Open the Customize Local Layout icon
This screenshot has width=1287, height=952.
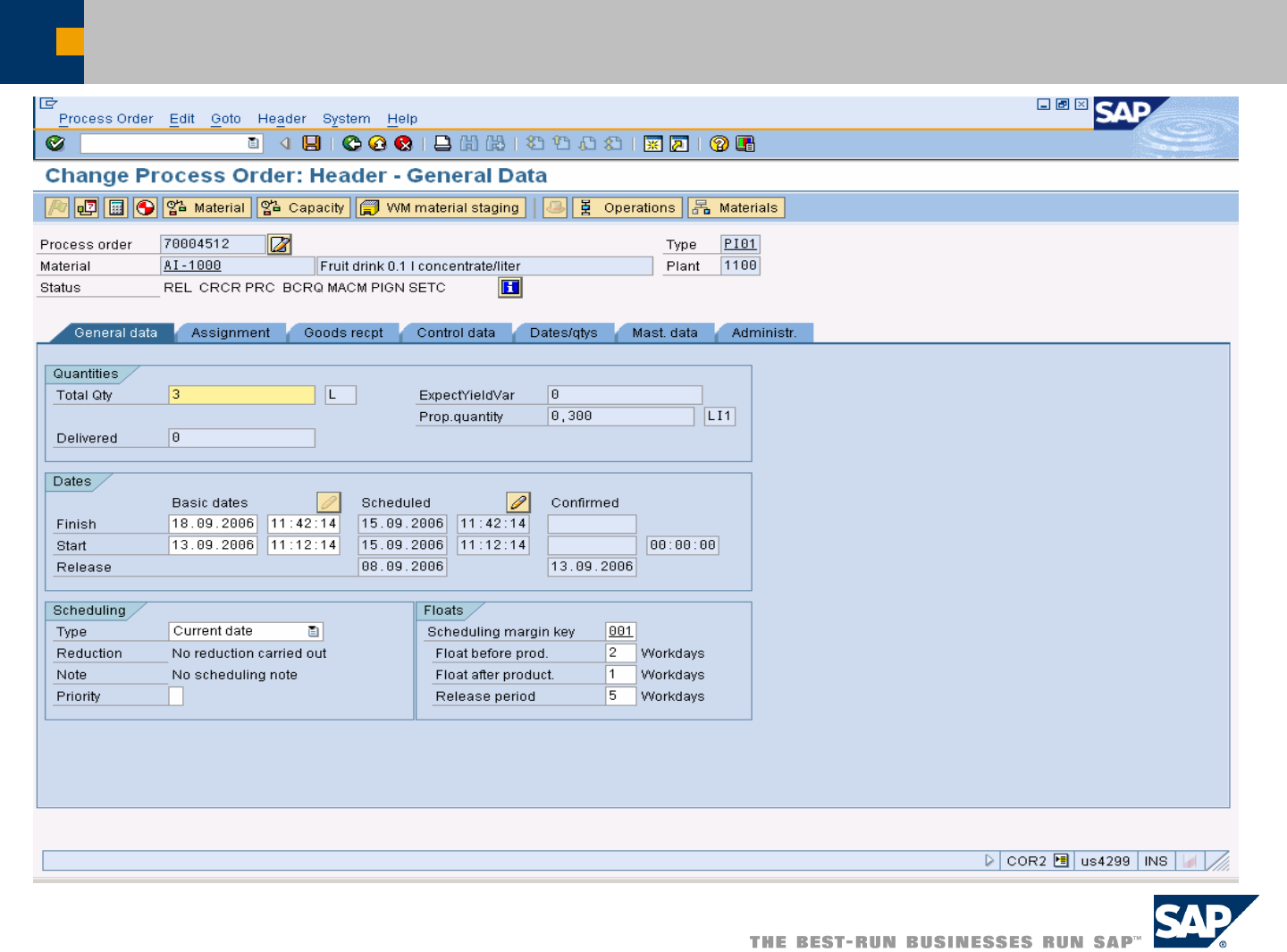click(x=745, y=143)
